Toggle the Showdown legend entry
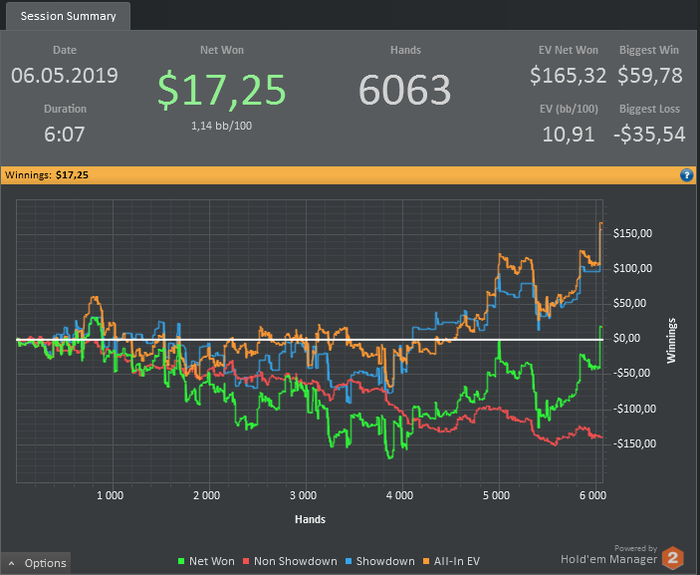The width and height of the screenshot is (700, 575). [380, 561]
